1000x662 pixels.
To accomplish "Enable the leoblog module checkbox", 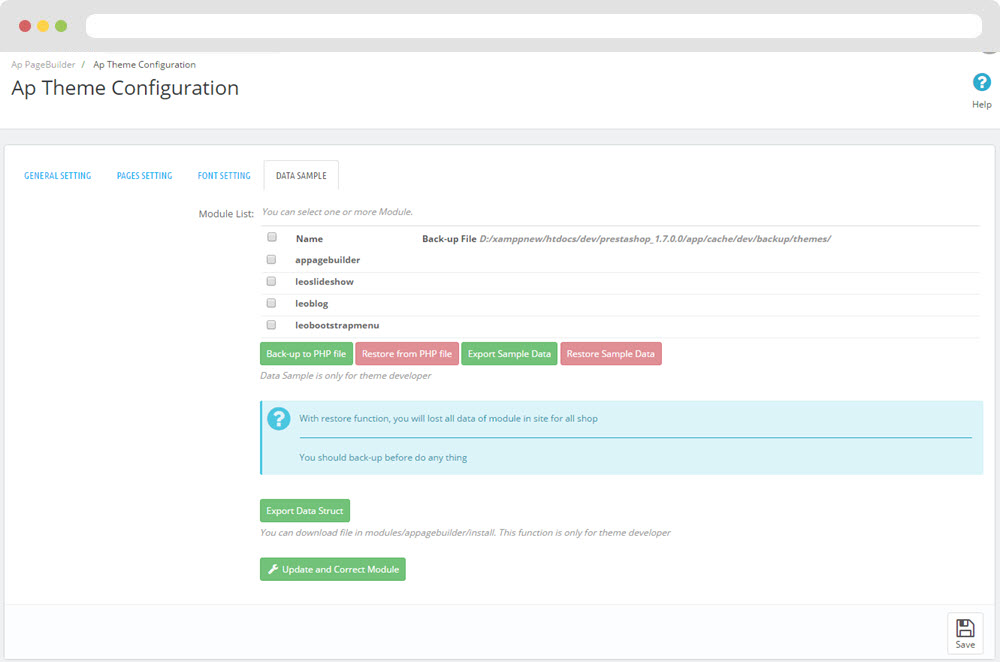I will (x=272, y=303).
